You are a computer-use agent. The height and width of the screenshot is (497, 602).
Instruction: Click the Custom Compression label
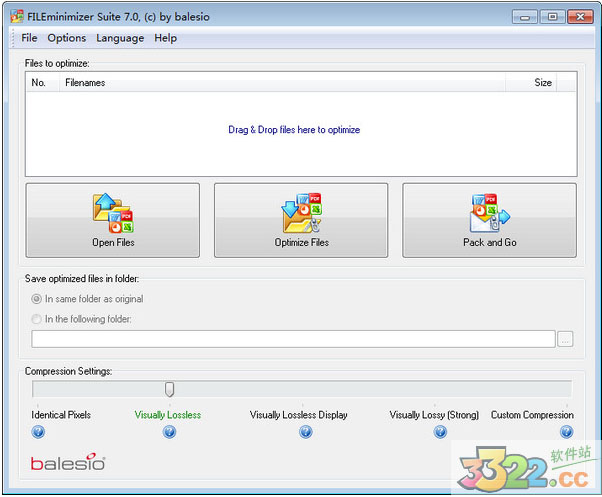[532, 415]
